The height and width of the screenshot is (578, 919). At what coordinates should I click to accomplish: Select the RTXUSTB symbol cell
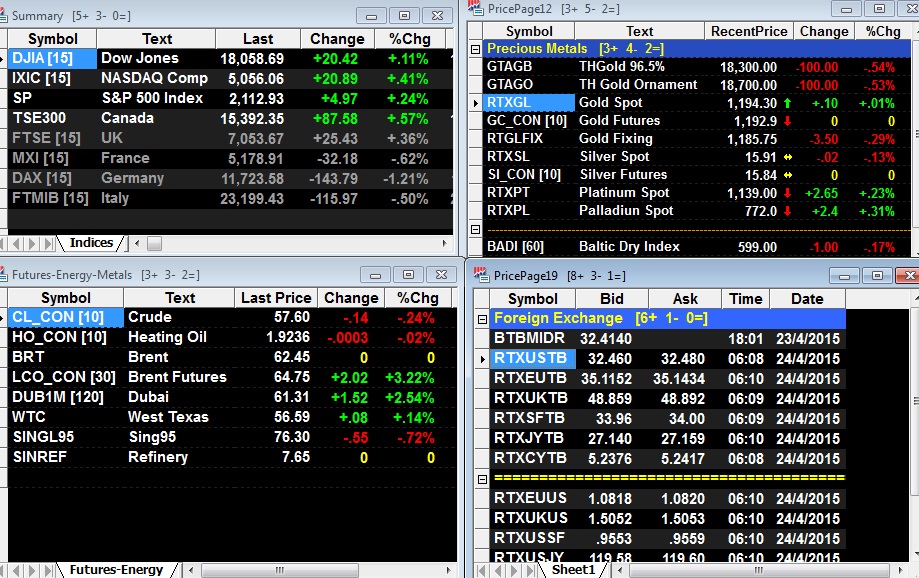(533, 358)
